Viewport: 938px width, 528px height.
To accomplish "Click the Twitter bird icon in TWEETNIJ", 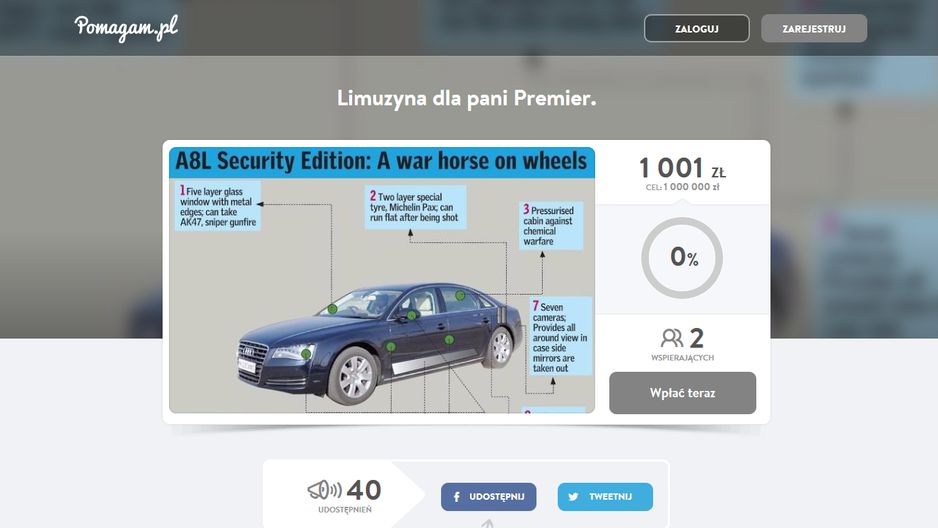I will (x=573, y=497).
